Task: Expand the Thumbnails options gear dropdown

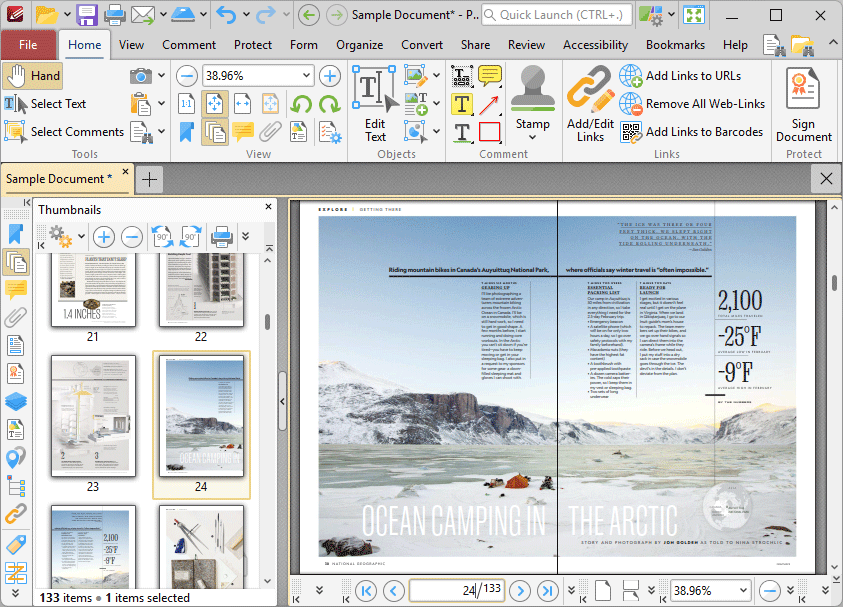Action: point(80,237)
